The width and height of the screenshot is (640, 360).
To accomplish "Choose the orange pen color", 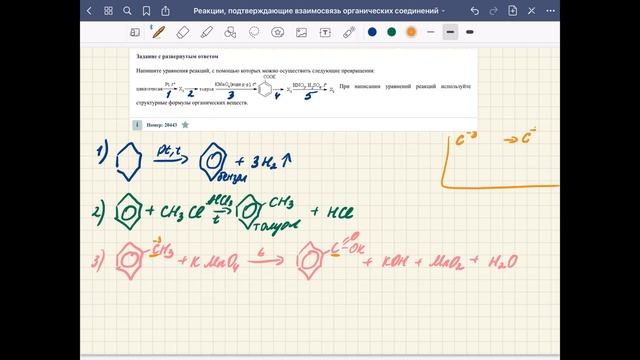I will pyautogui.click(x=411, y=32).
